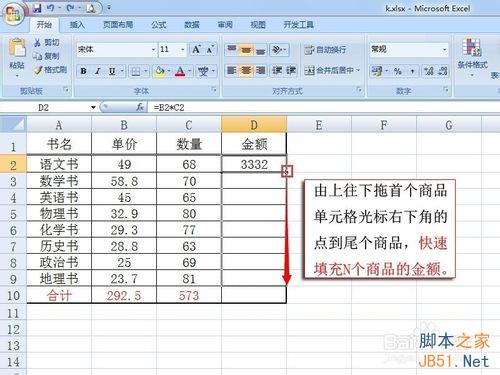The height and width of the screenshot is (375, 500).
Task: Click the Office button logo
Action: point(13,14)
